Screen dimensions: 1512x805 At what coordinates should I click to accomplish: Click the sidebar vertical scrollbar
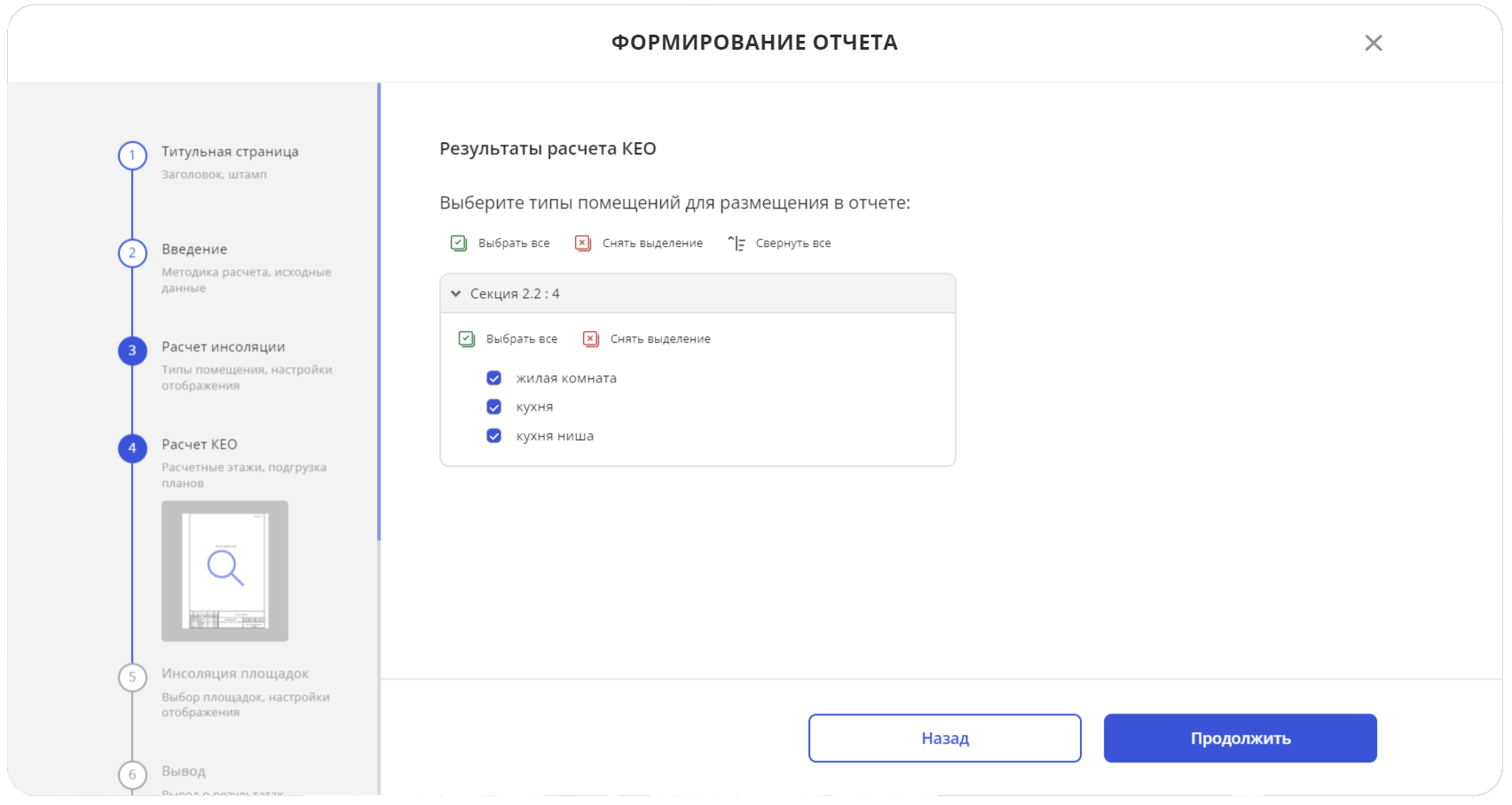[379, 312]
